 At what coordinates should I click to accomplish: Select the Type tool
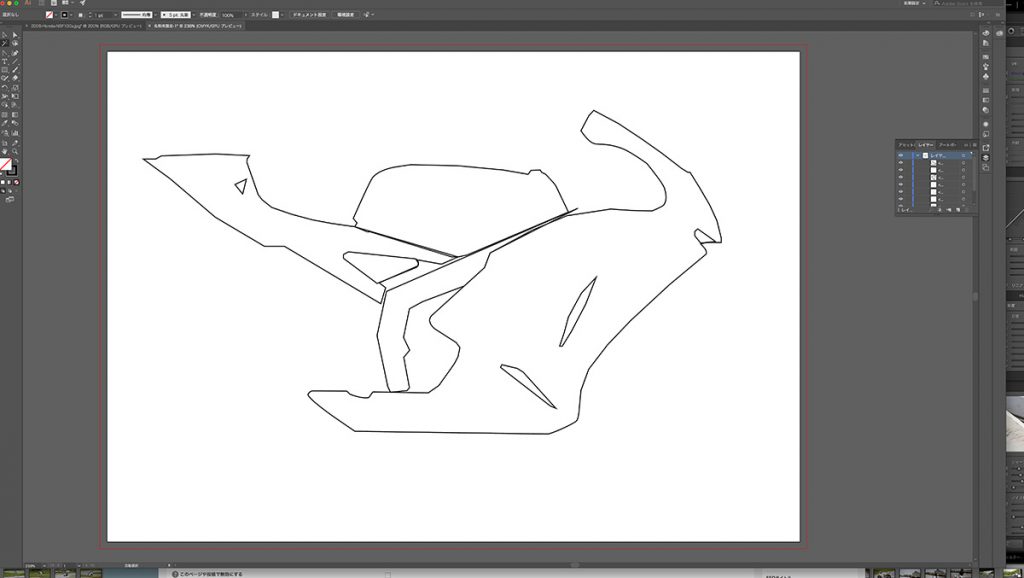(x=4, y=61)
